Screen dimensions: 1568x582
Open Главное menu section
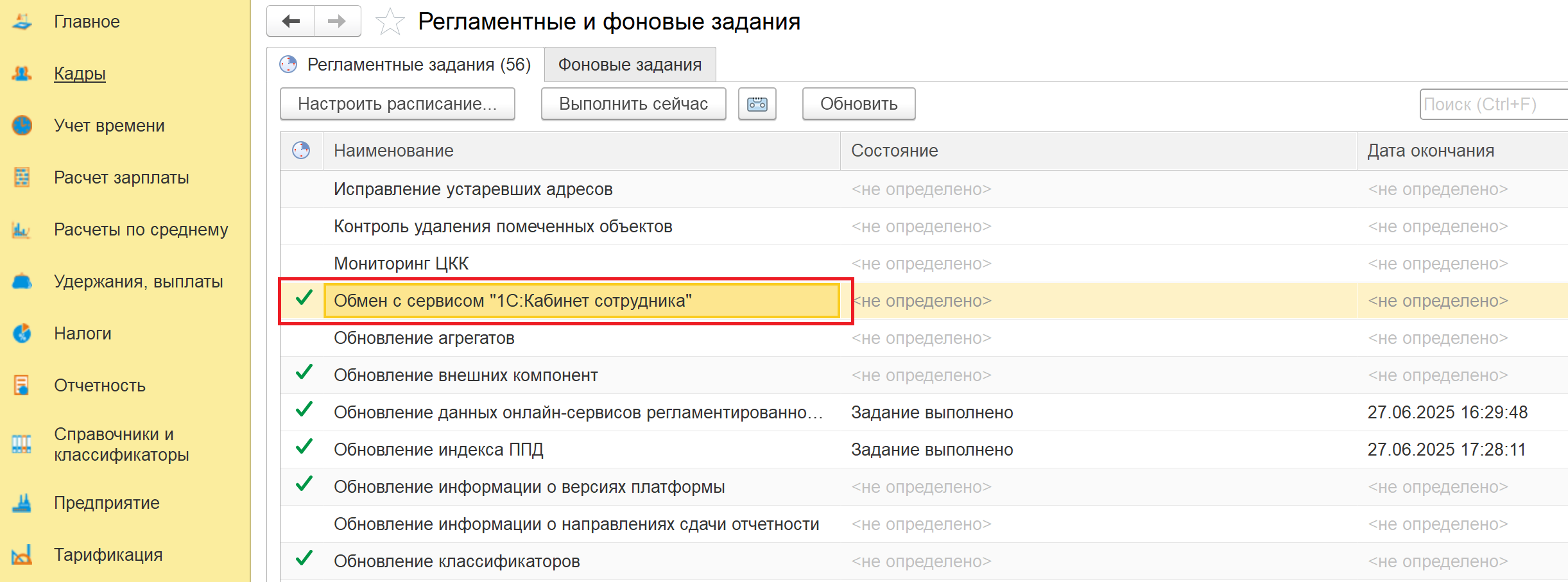point(87,22)
